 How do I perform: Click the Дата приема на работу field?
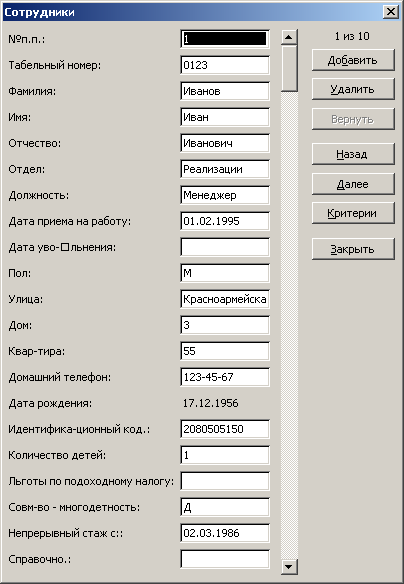click(x=225, y=221)
